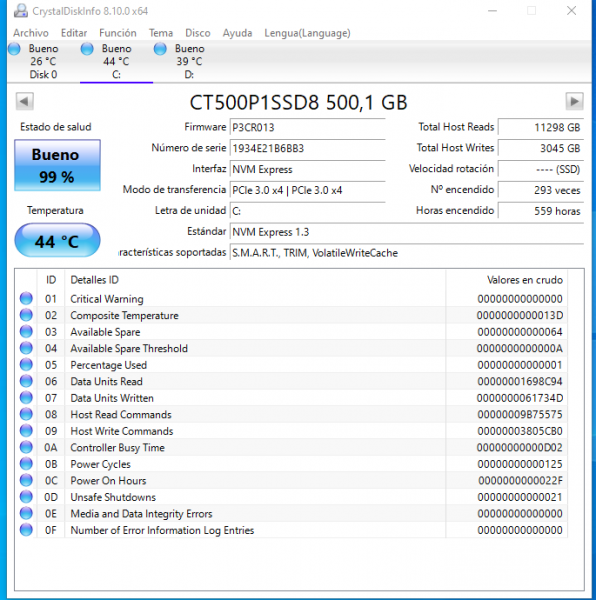Click the serial number field 1934E21B6BB3

[x=307, y=148]
